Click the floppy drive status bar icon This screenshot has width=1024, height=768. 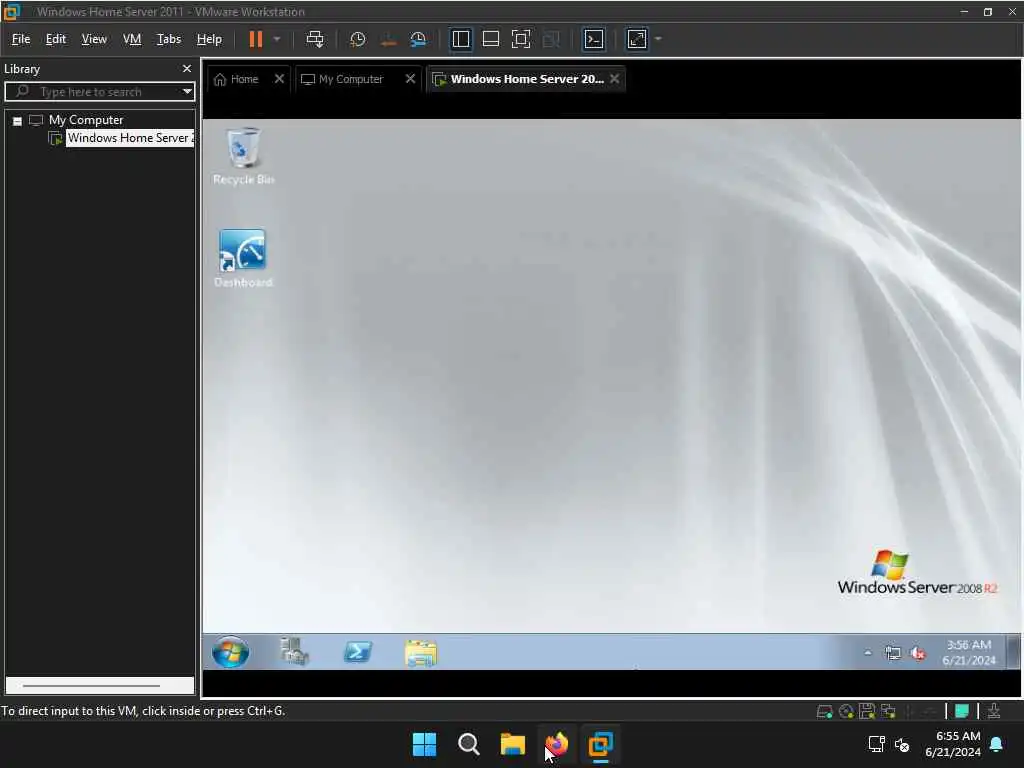point(867,711)
